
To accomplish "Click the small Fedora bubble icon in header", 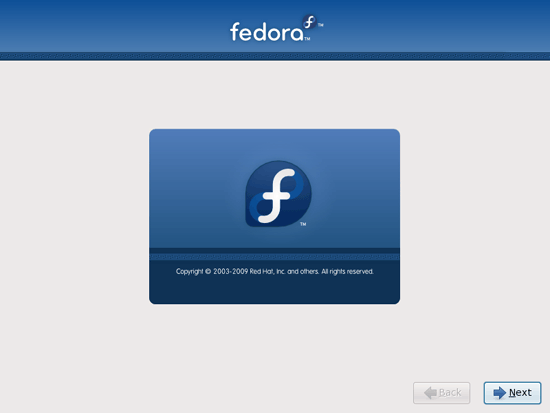I will coord(309,22).
